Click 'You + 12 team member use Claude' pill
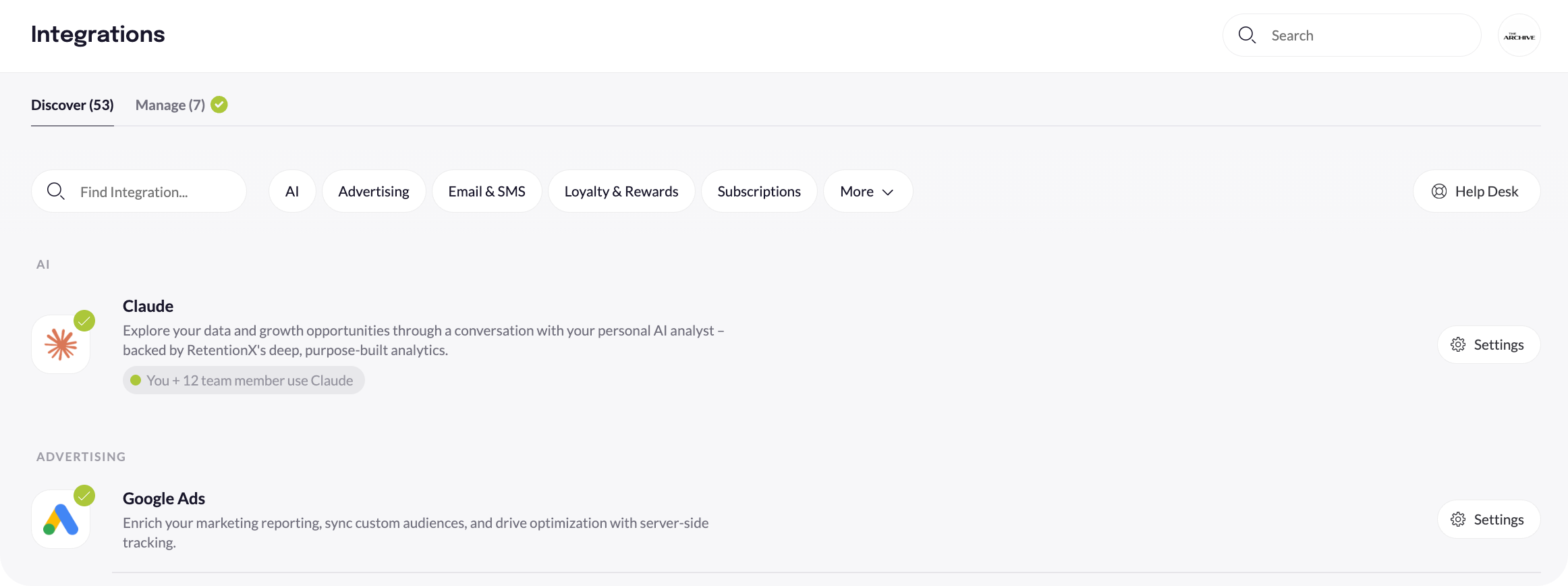Image resolution: width=1568 pixels, height=586 pixels. point(244,381)
